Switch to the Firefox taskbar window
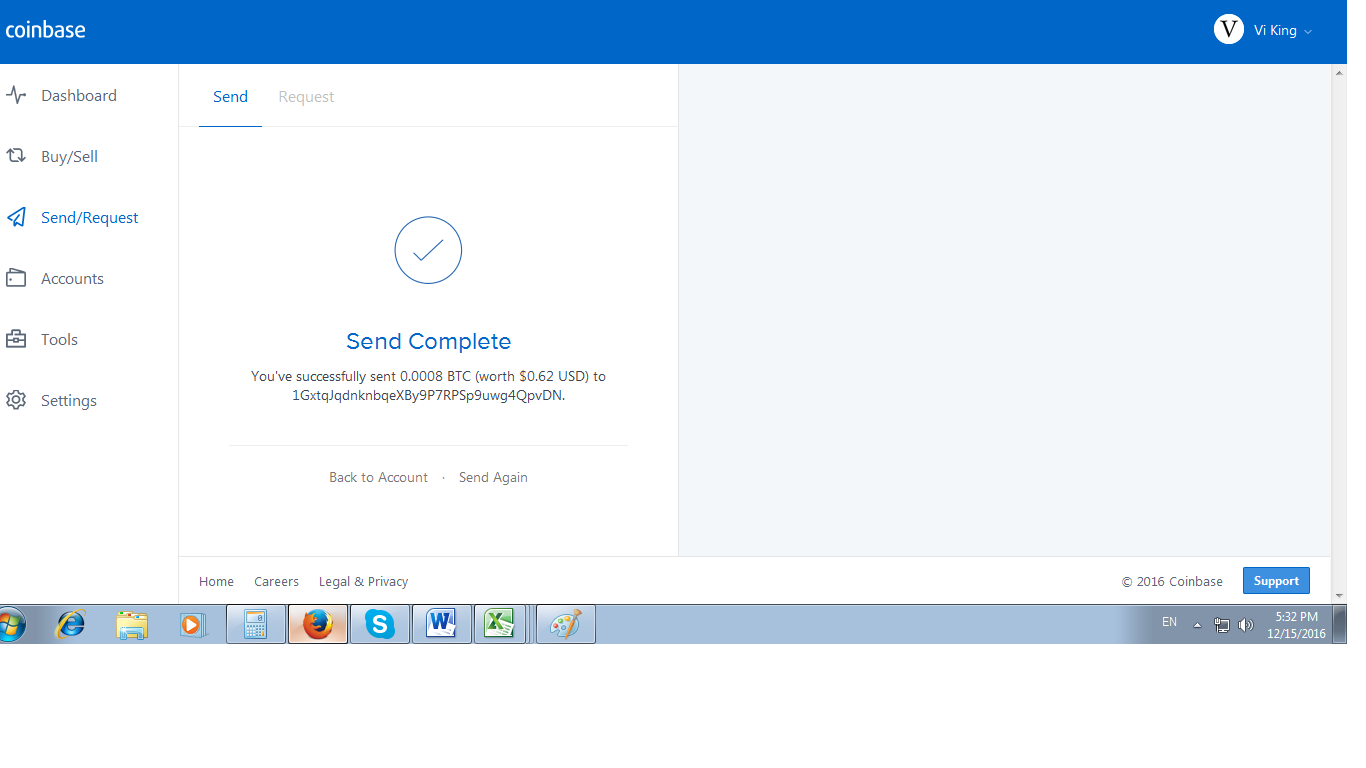 318,625
